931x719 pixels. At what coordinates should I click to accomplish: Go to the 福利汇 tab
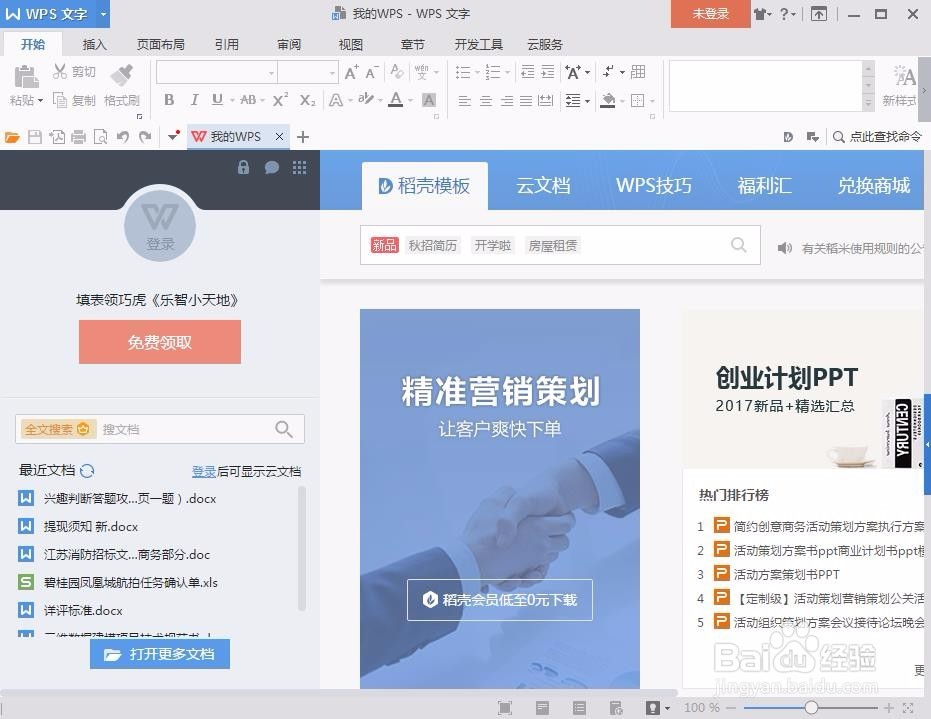764,185
